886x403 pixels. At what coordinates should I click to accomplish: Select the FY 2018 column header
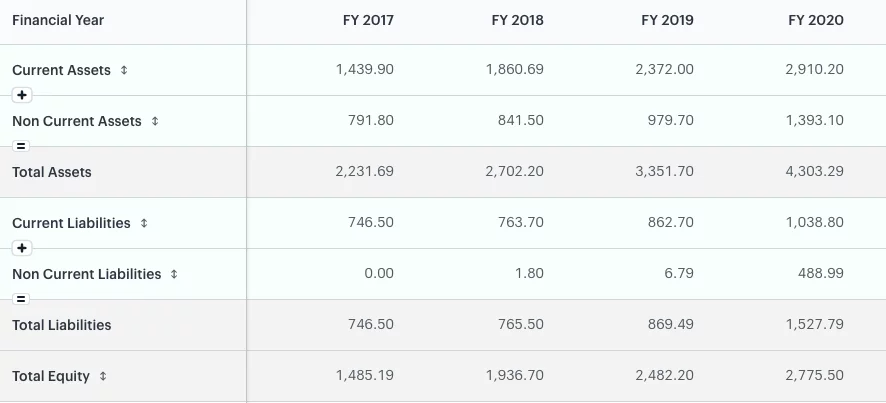coord(517,20)
